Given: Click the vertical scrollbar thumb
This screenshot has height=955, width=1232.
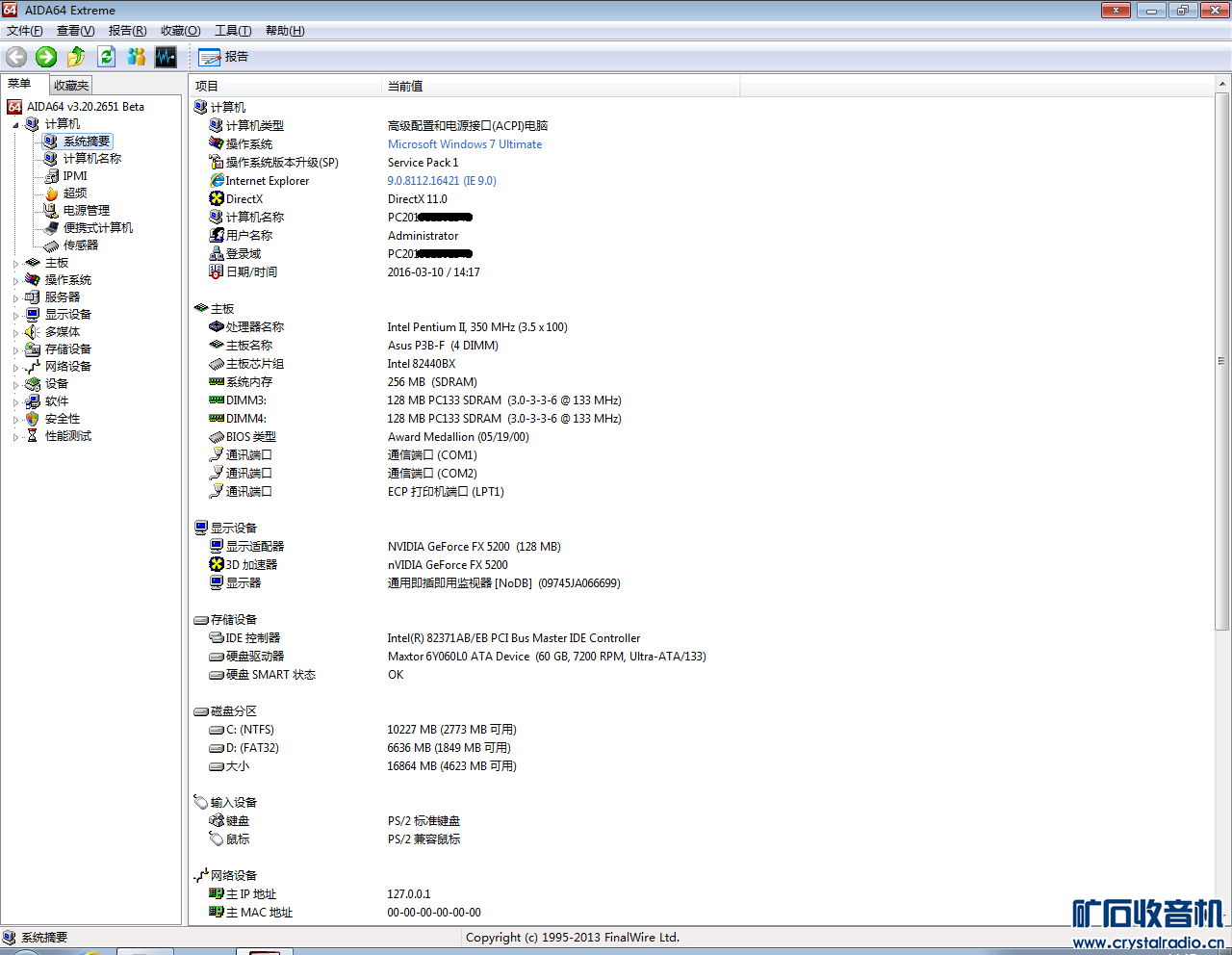Looking at the screenshot, I should point(1221,361).
